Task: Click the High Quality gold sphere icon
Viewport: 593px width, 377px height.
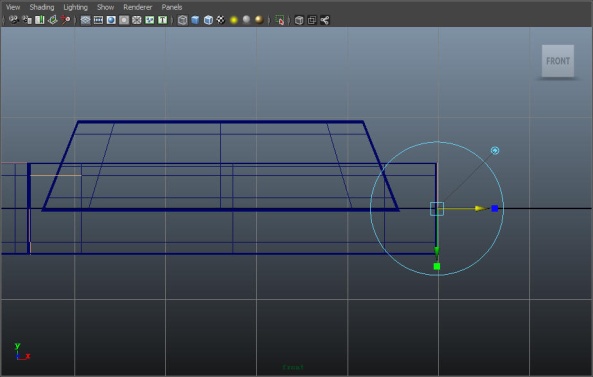Action: pyautogui.click(x=259, y=20)
